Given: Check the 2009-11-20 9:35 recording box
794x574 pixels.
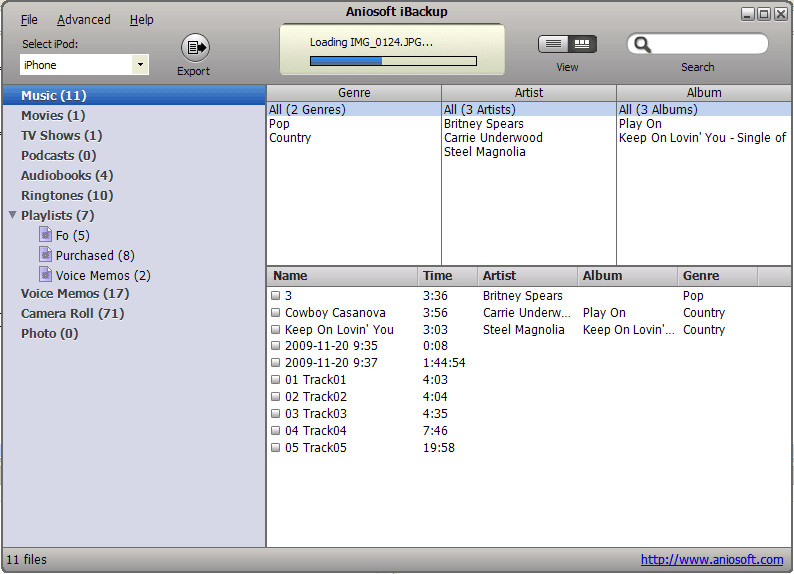Looking at the screenshot, I should pyautogui.click(x=275, y=346).
